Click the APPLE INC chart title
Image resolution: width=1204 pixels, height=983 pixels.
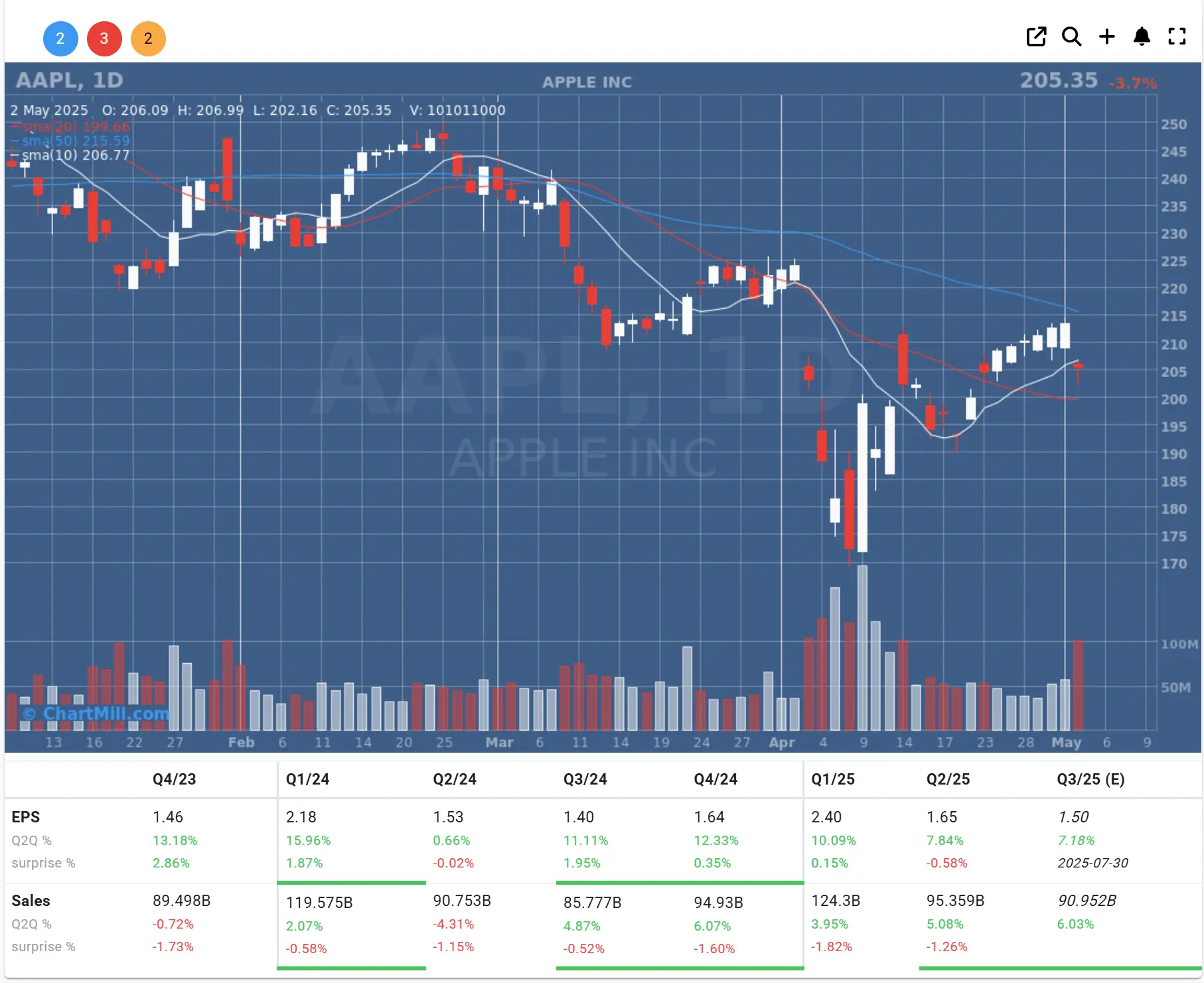[x=587, y=82]
